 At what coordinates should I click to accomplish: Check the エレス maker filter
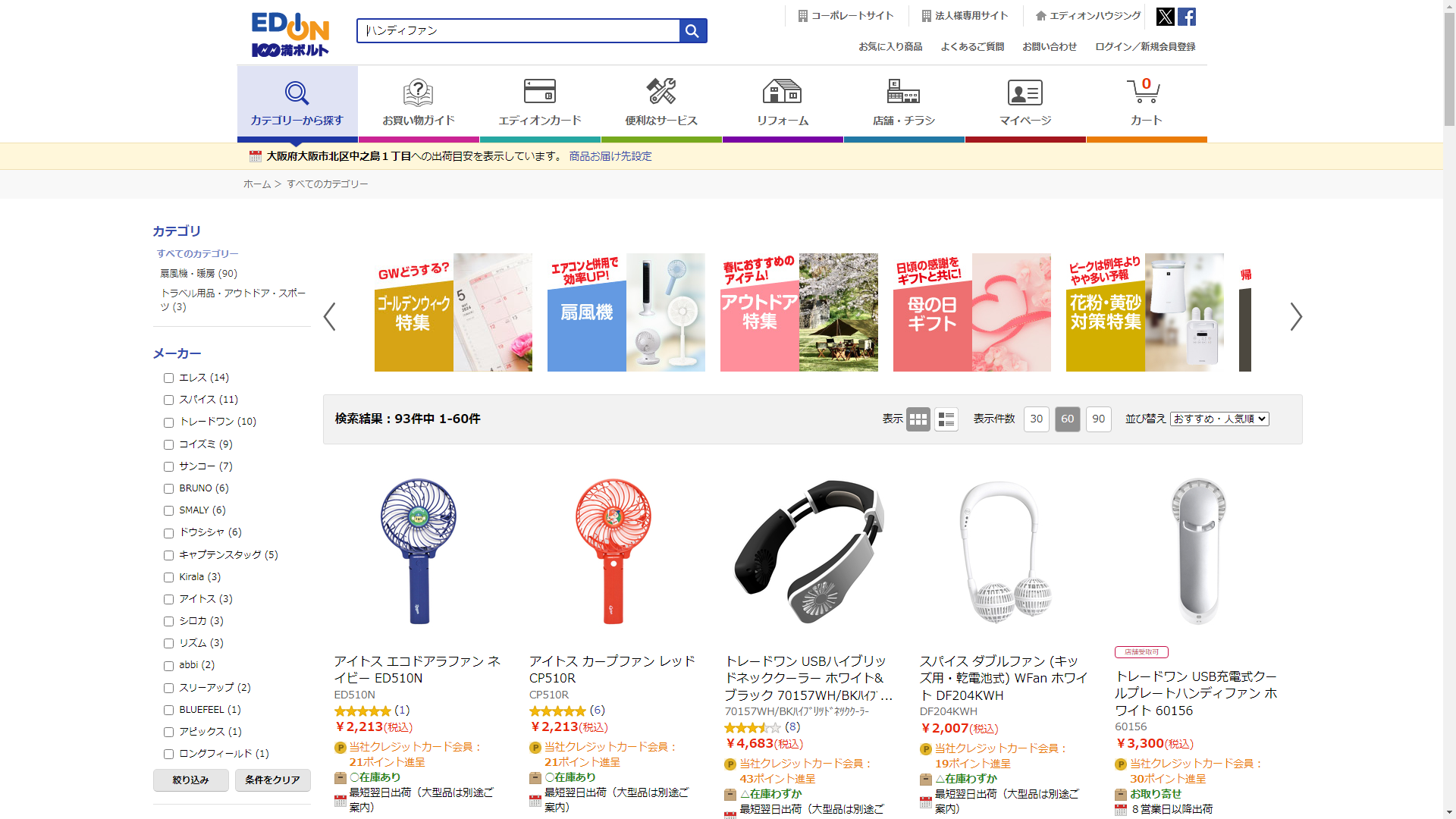[x=168, y=378]
